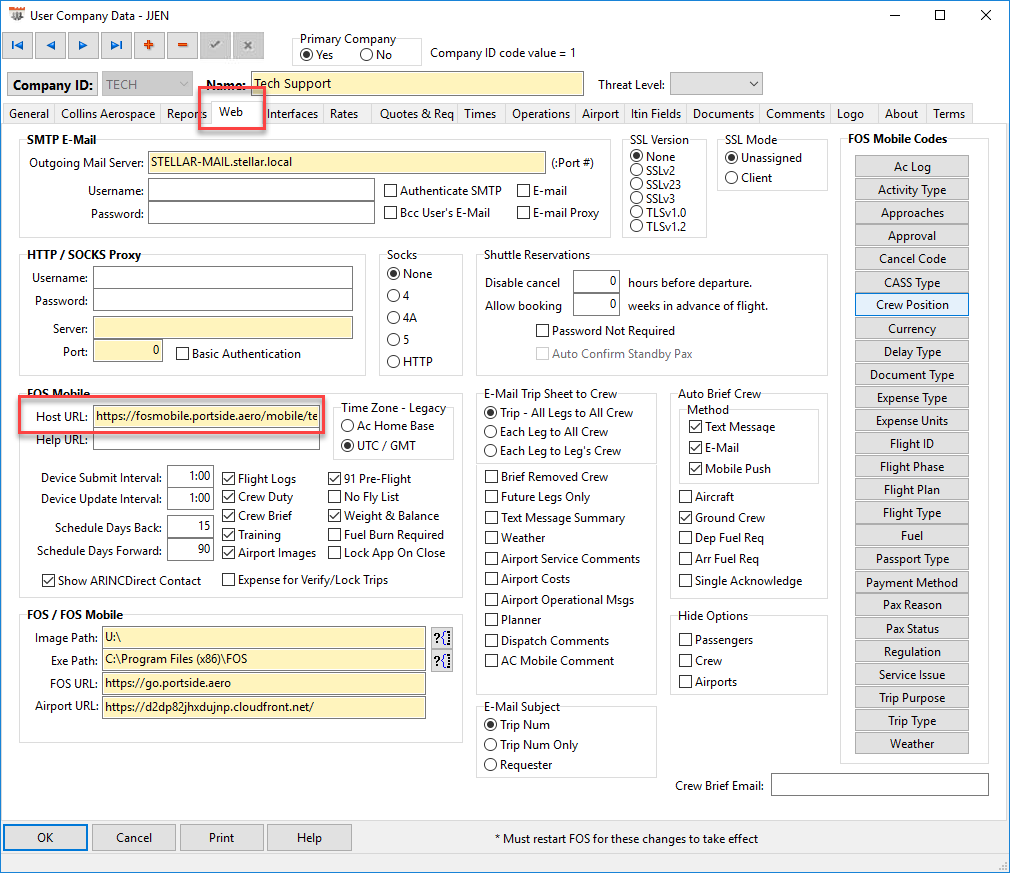Jump to last record icon
The width and height of the screenshot is (1010, 873).
(x=116, y=45)
